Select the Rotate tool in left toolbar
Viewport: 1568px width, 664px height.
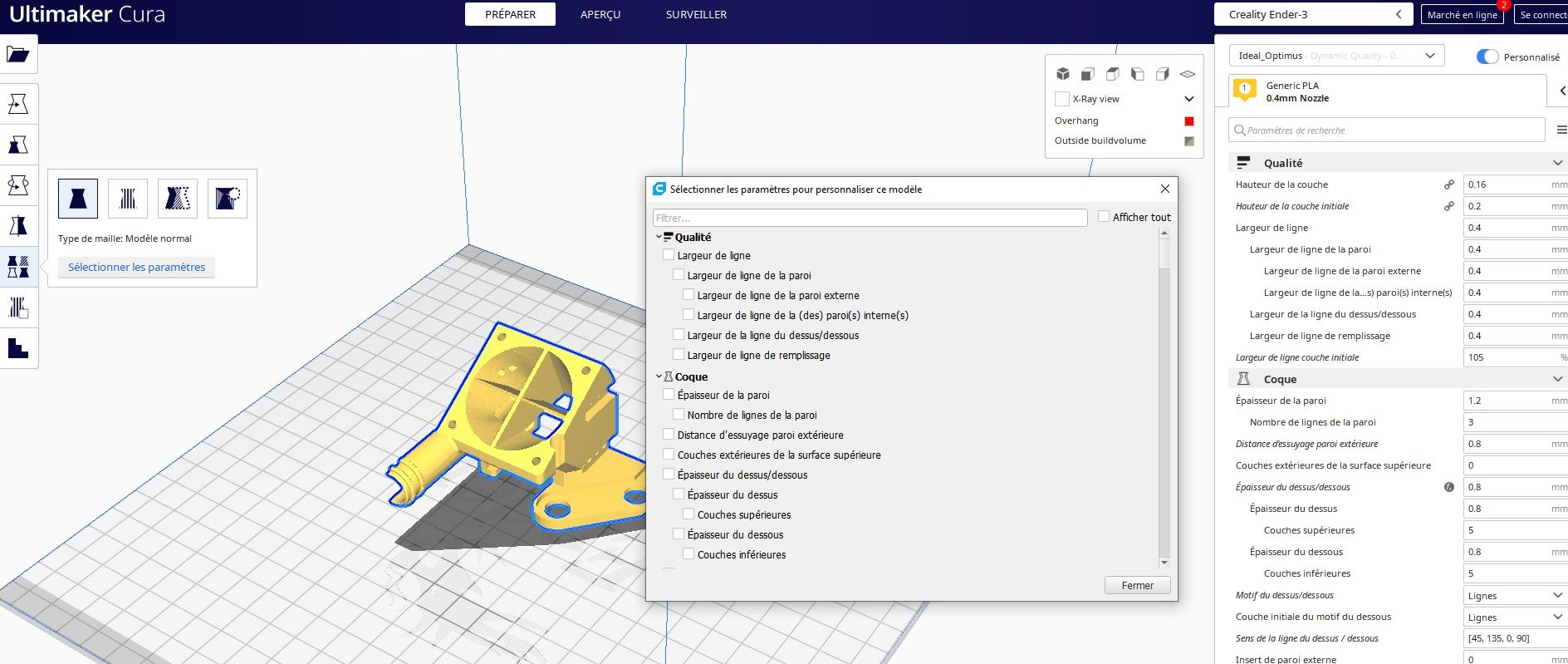18,185
